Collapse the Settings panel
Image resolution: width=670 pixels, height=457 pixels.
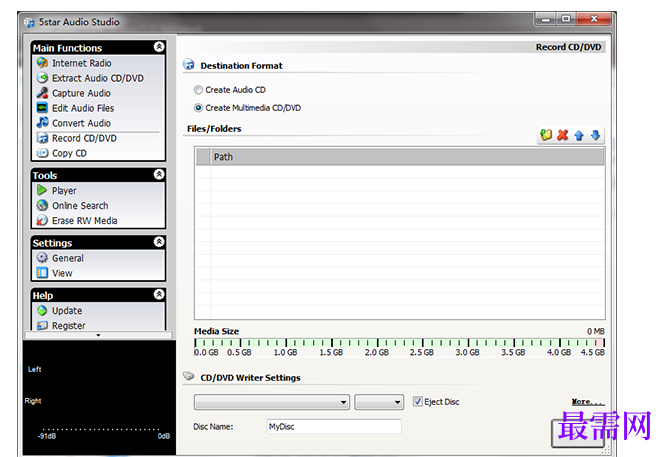pos(159,242)
